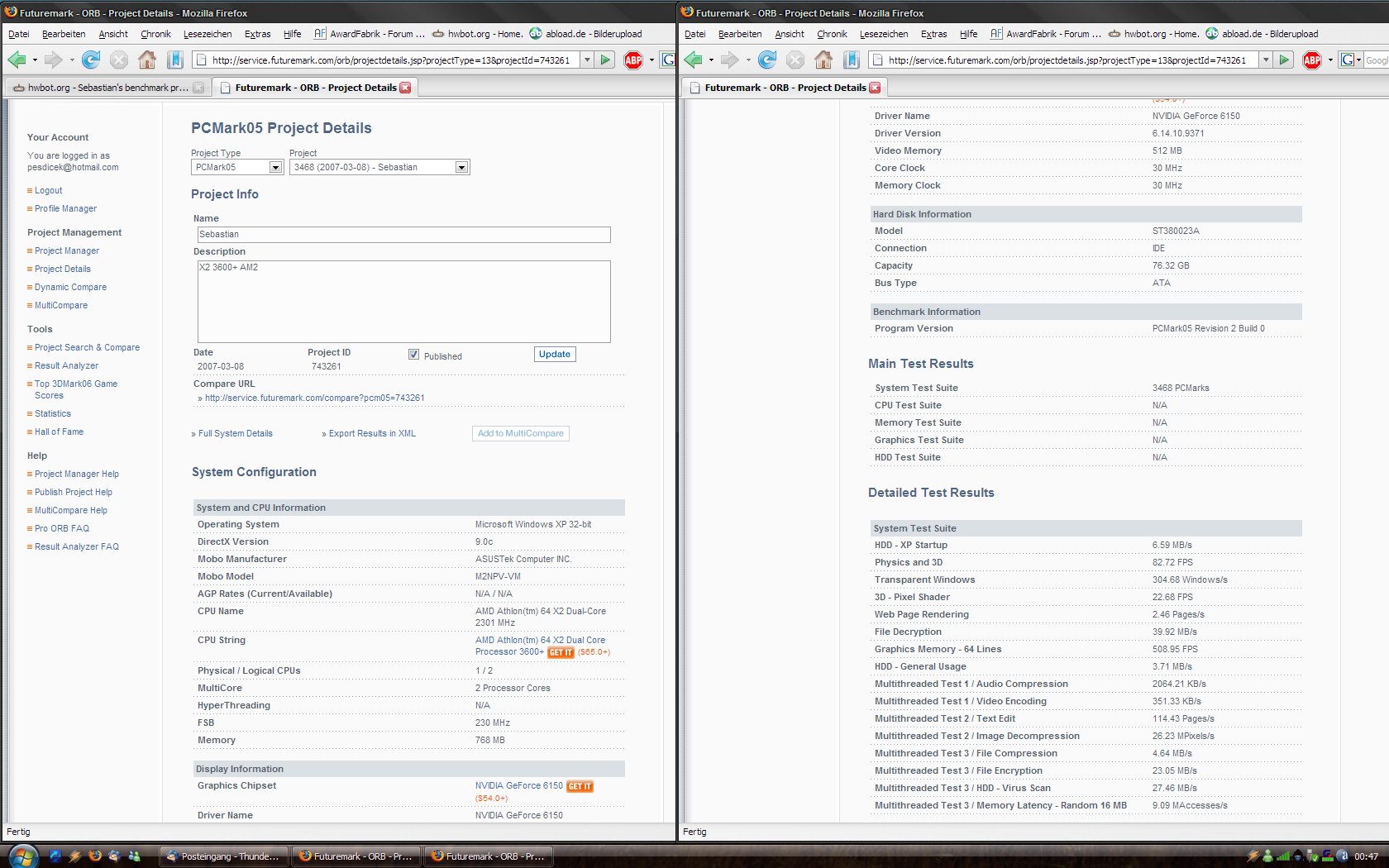Click clock showing 00:47 in tray

coord(1366,856)
